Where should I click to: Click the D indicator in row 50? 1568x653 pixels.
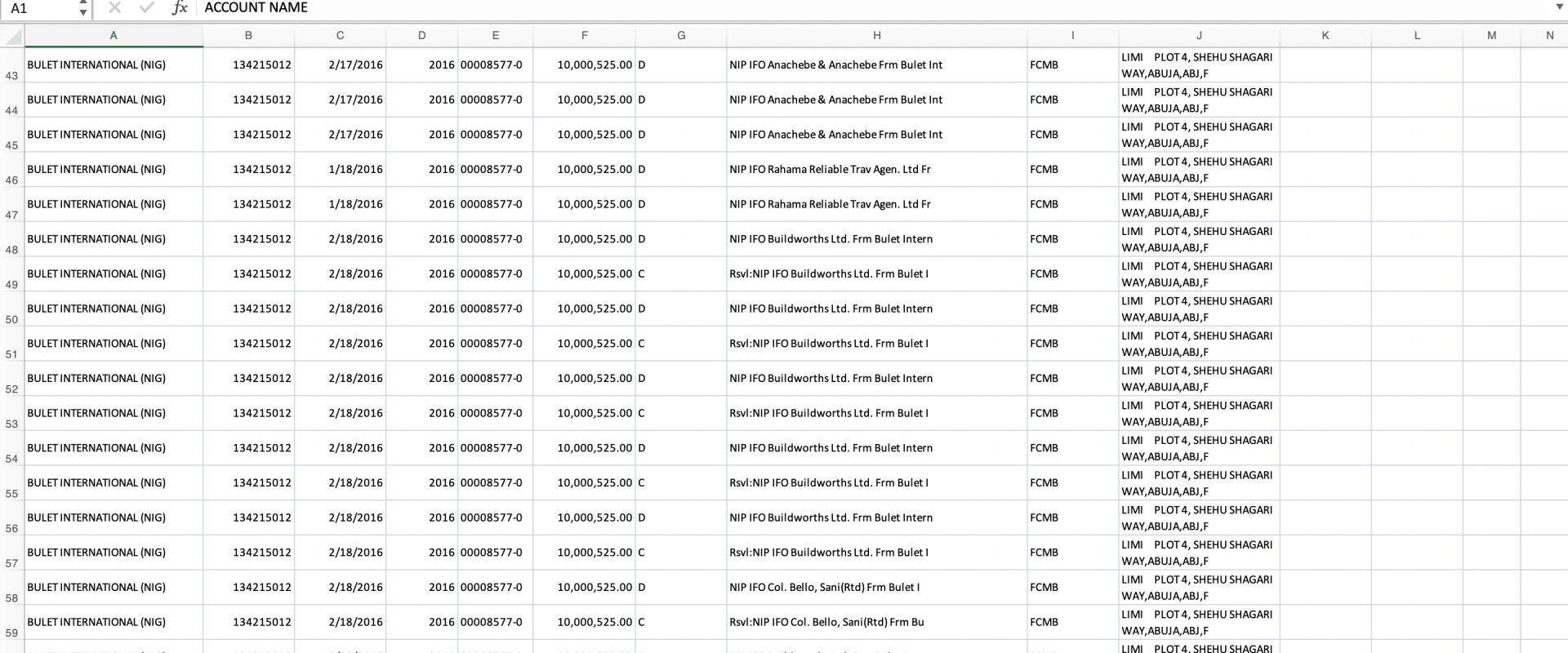click(641, 309)
